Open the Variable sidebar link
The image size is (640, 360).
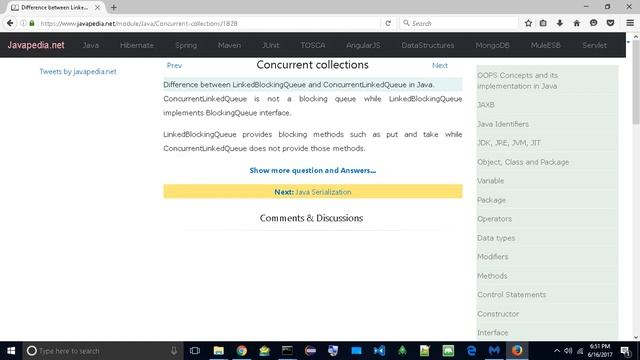(491, 180)
